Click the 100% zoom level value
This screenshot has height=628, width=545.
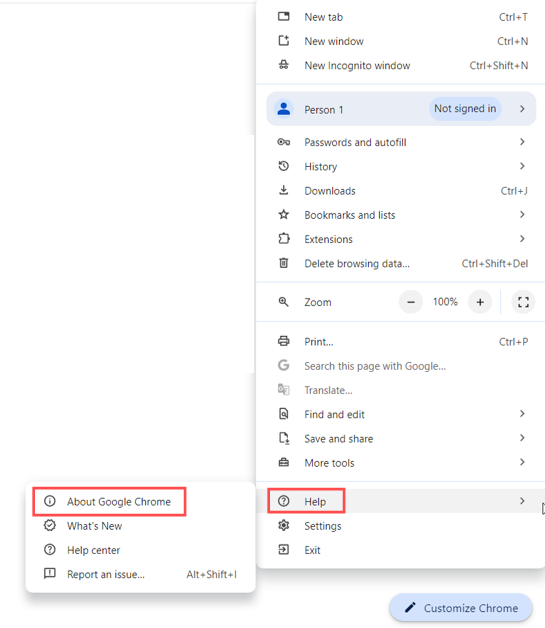tap(445, 302)
